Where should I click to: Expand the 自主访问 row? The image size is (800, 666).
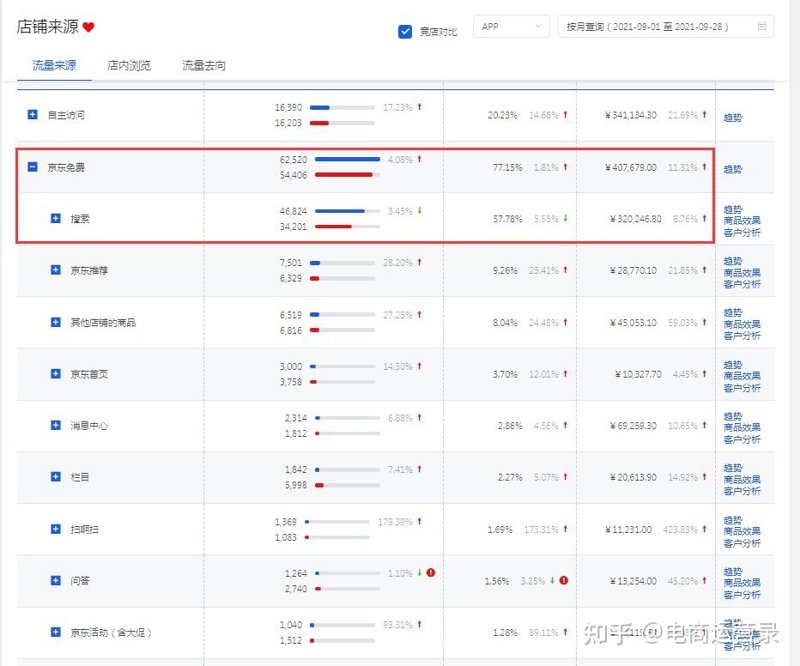[x=32, y=114]
